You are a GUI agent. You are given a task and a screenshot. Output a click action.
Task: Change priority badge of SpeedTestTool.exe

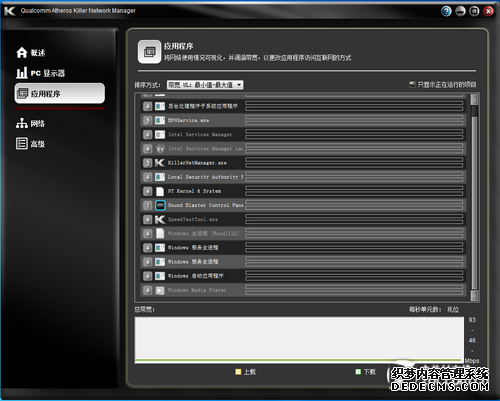point(147,219)
